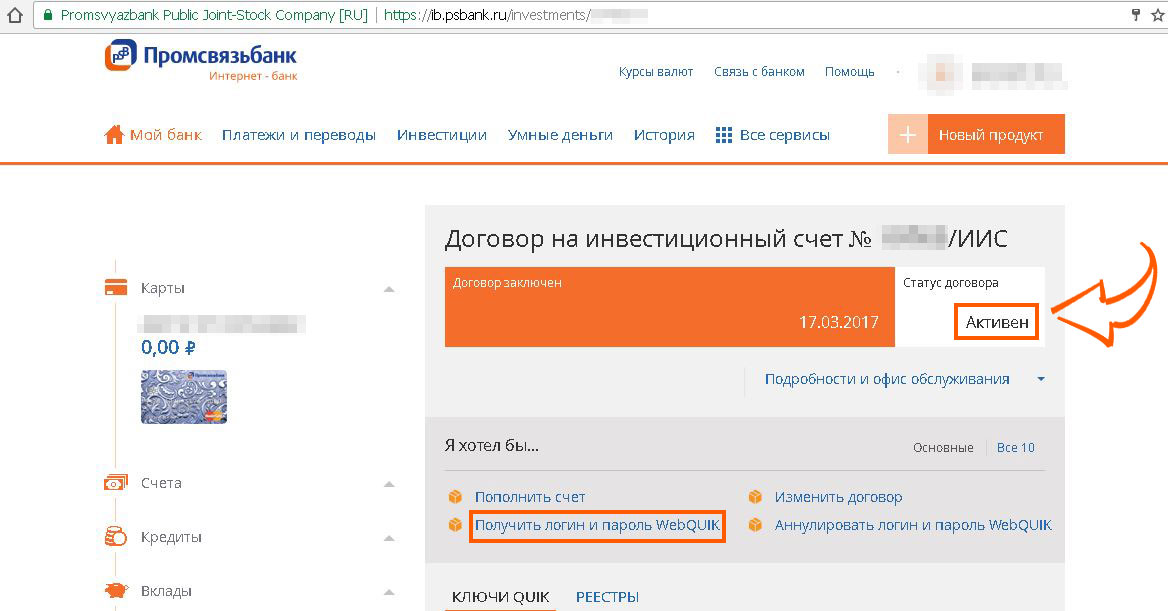Image resolution: width=1168 pixels, height=611 pixels.
Task: Click the Счета money icon in sidebar
Action: tap(115, 483)
